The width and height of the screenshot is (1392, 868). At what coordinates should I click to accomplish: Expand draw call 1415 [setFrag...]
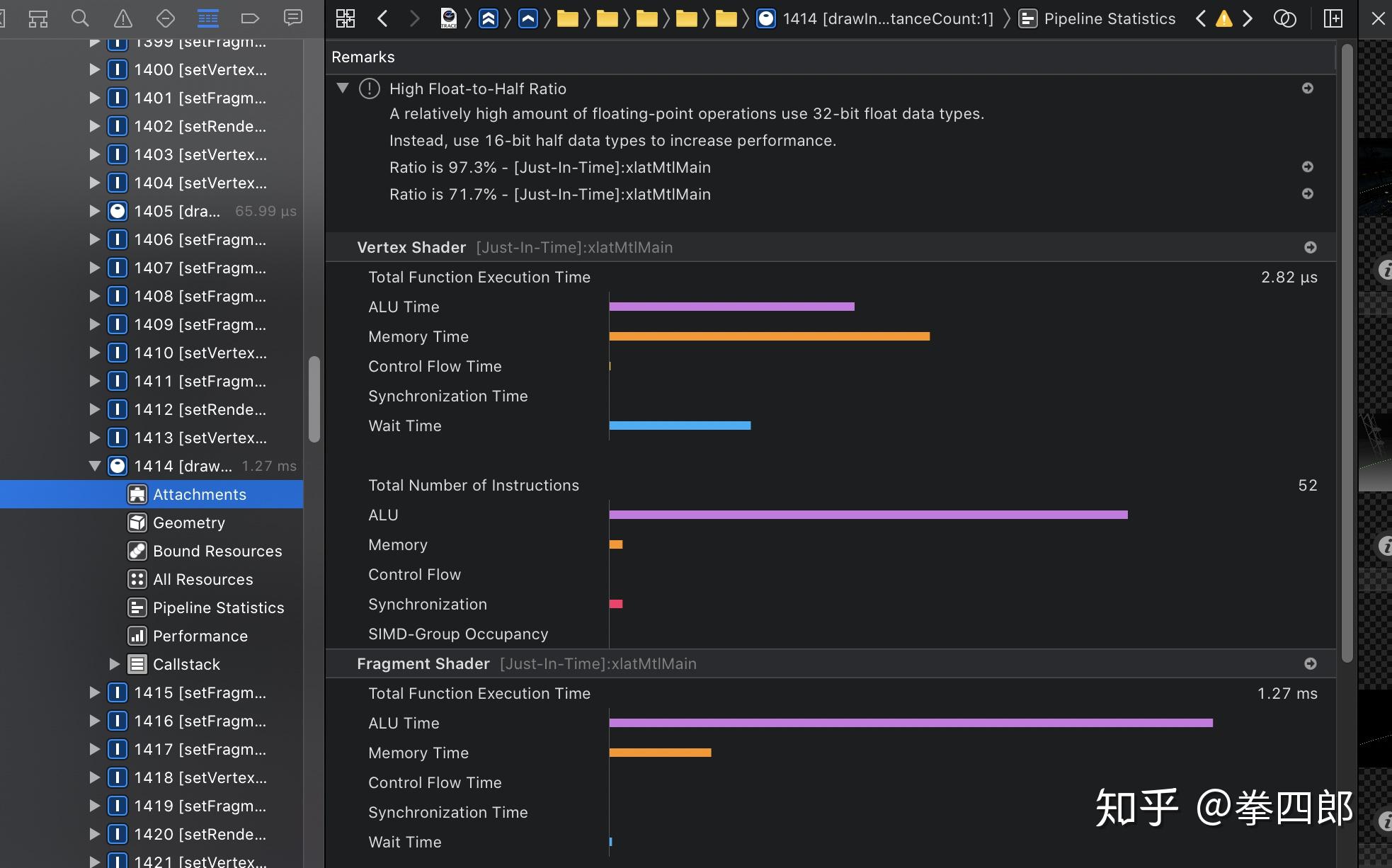coord(94,691)
